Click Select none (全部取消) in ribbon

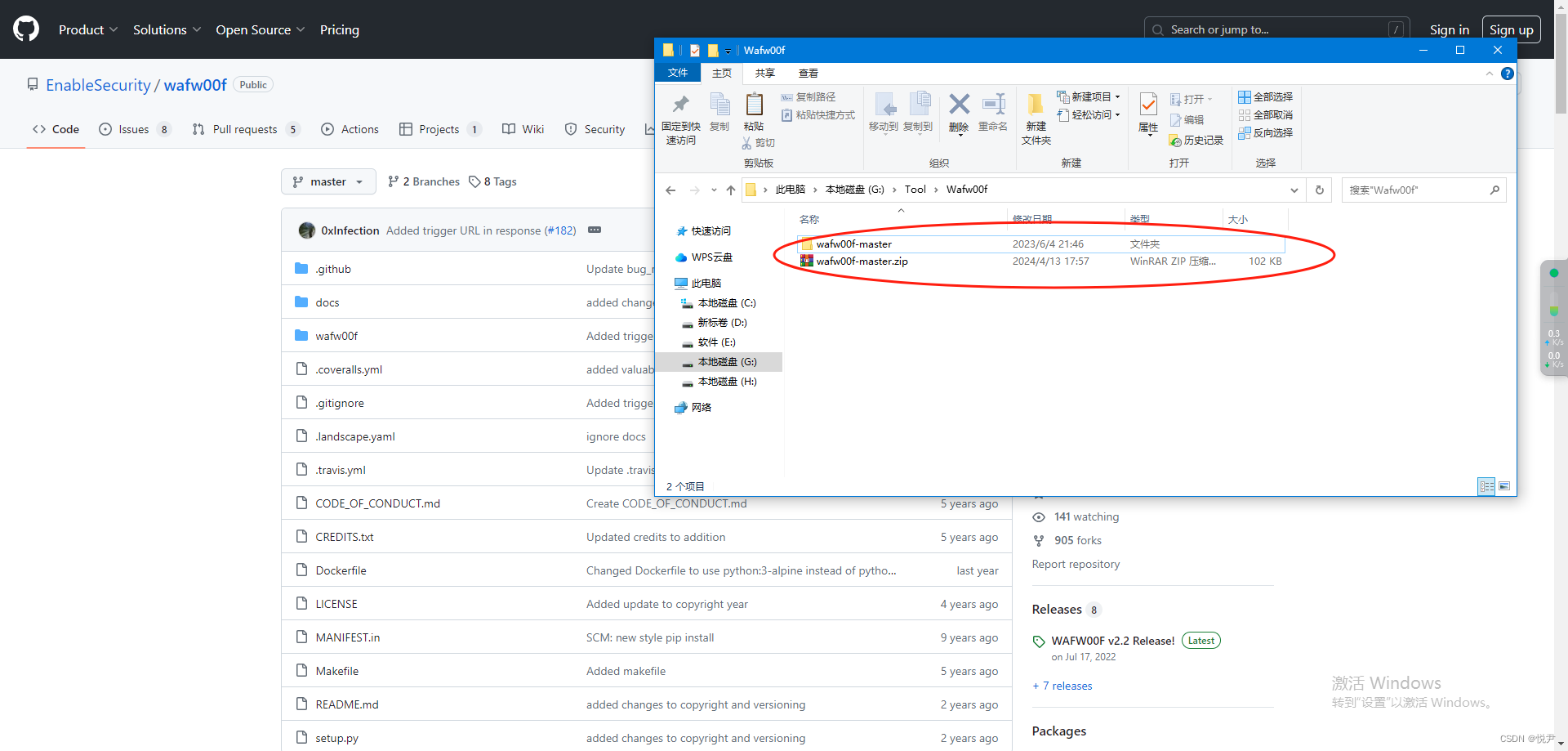click(x=1266, y=115)
